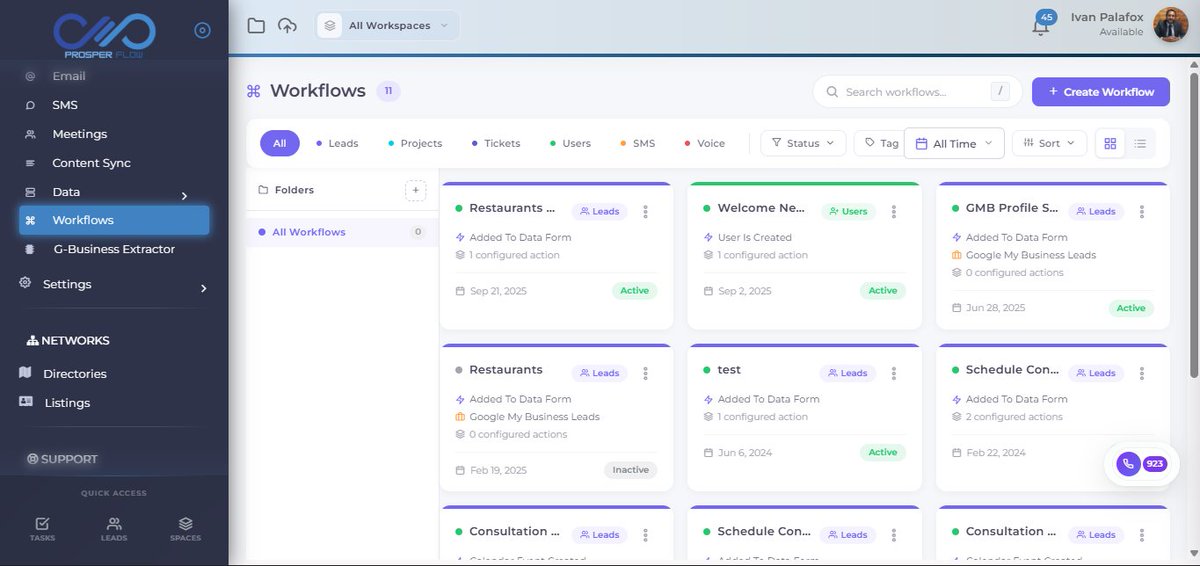Image resolution: width=1200 pixels, height=566 pixels.
Task: Click Networks section header
Action: click(68, 341)
